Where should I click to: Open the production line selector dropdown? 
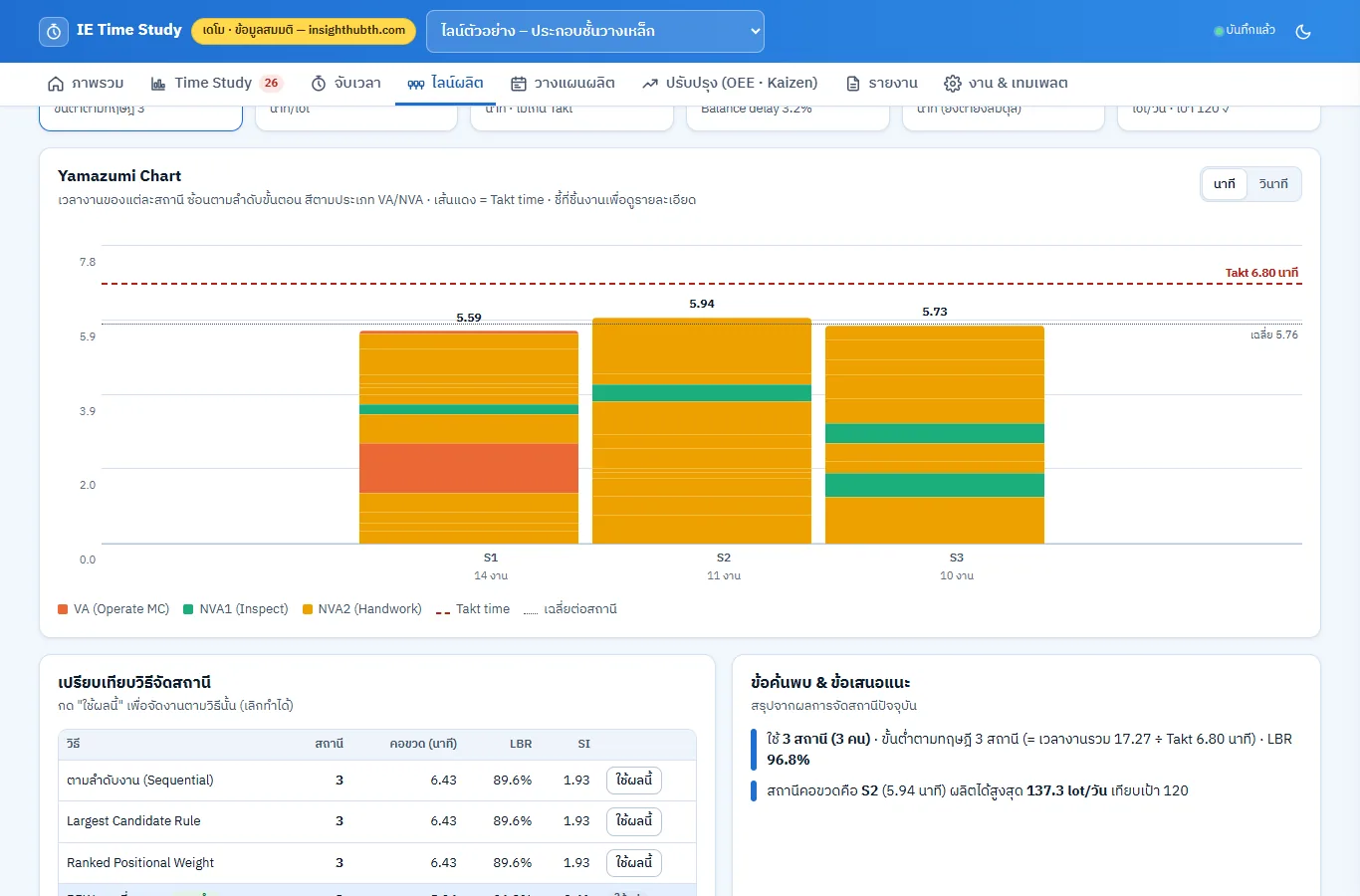coord(595,31)
